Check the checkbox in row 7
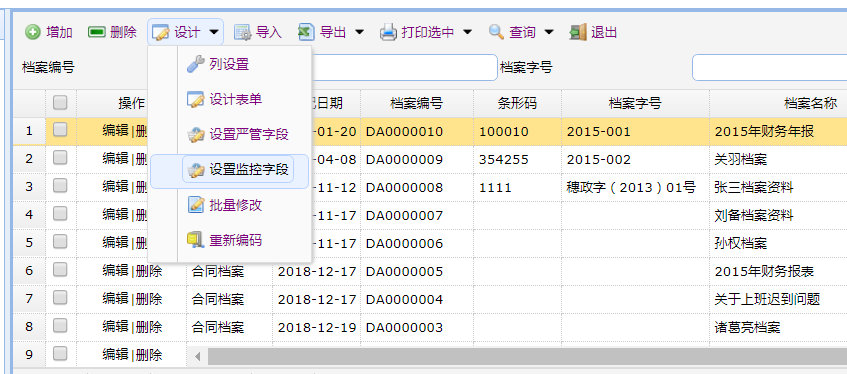The width and height of the screenshot is (847, 374). (60, 297)
